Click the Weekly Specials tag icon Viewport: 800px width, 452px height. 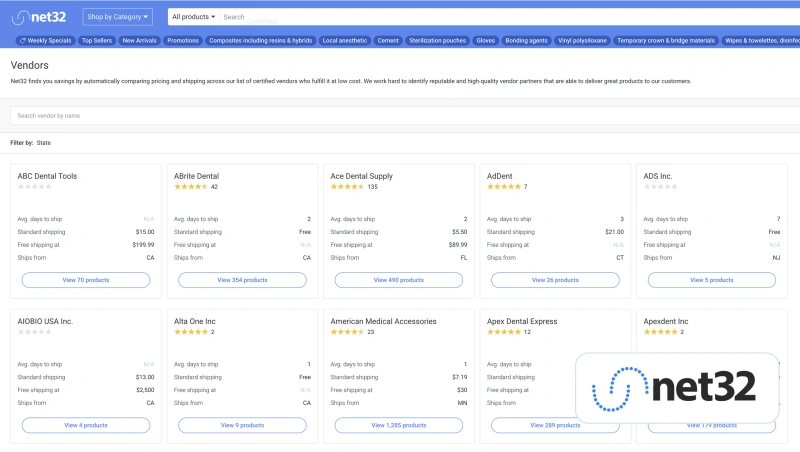pyautogui.click(x=23, y=41)
